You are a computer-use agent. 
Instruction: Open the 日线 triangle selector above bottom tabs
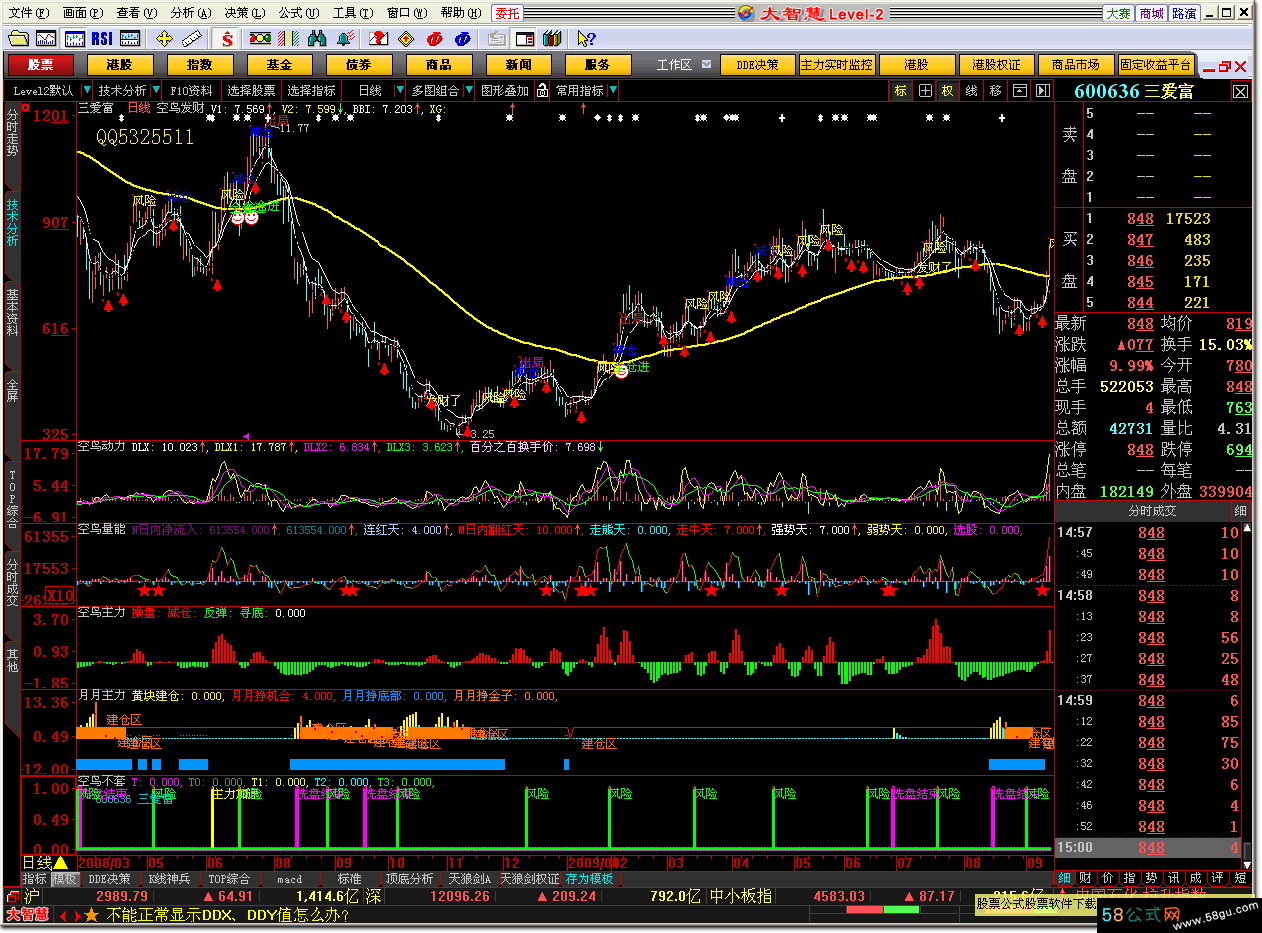(61, 862)
